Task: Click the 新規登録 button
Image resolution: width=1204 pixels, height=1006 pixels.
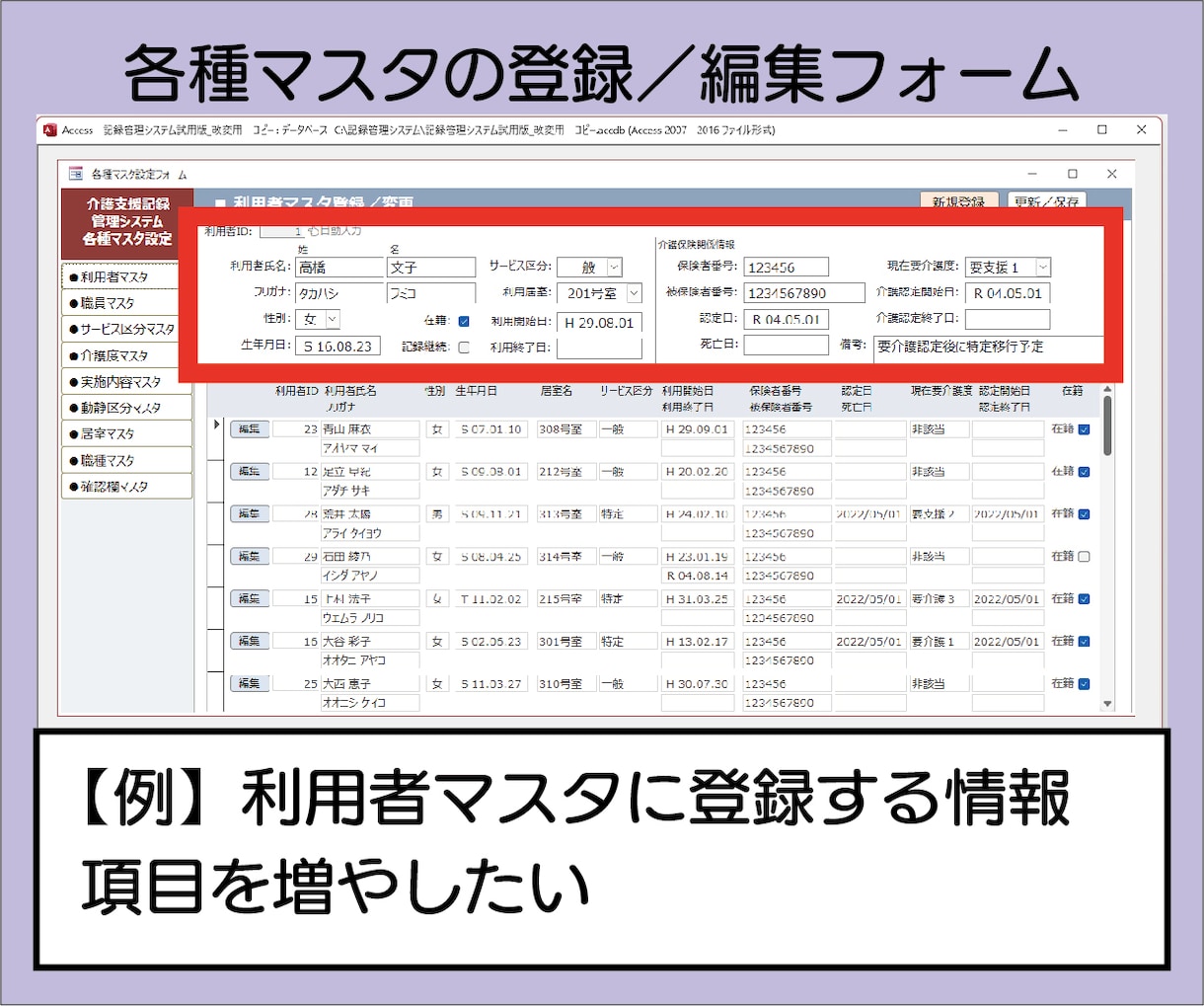Action: point(959,200)
